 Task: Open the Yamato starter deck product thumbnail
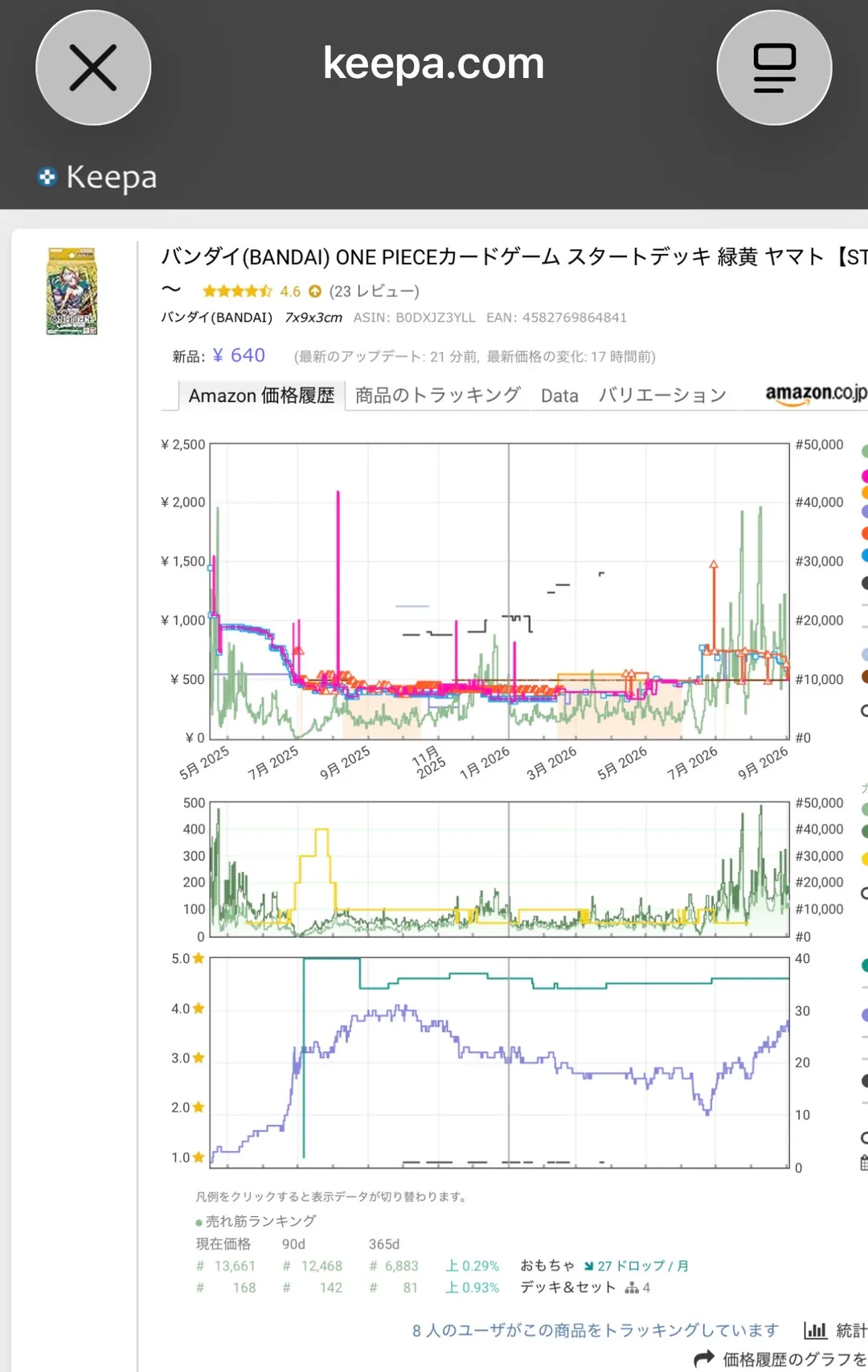point(72,291)
